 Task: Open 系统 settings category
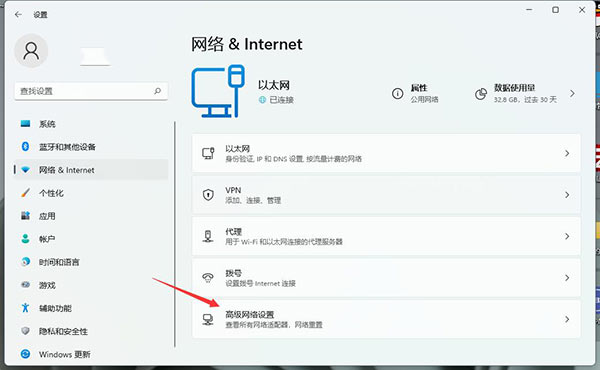click(x=91, y=124)
